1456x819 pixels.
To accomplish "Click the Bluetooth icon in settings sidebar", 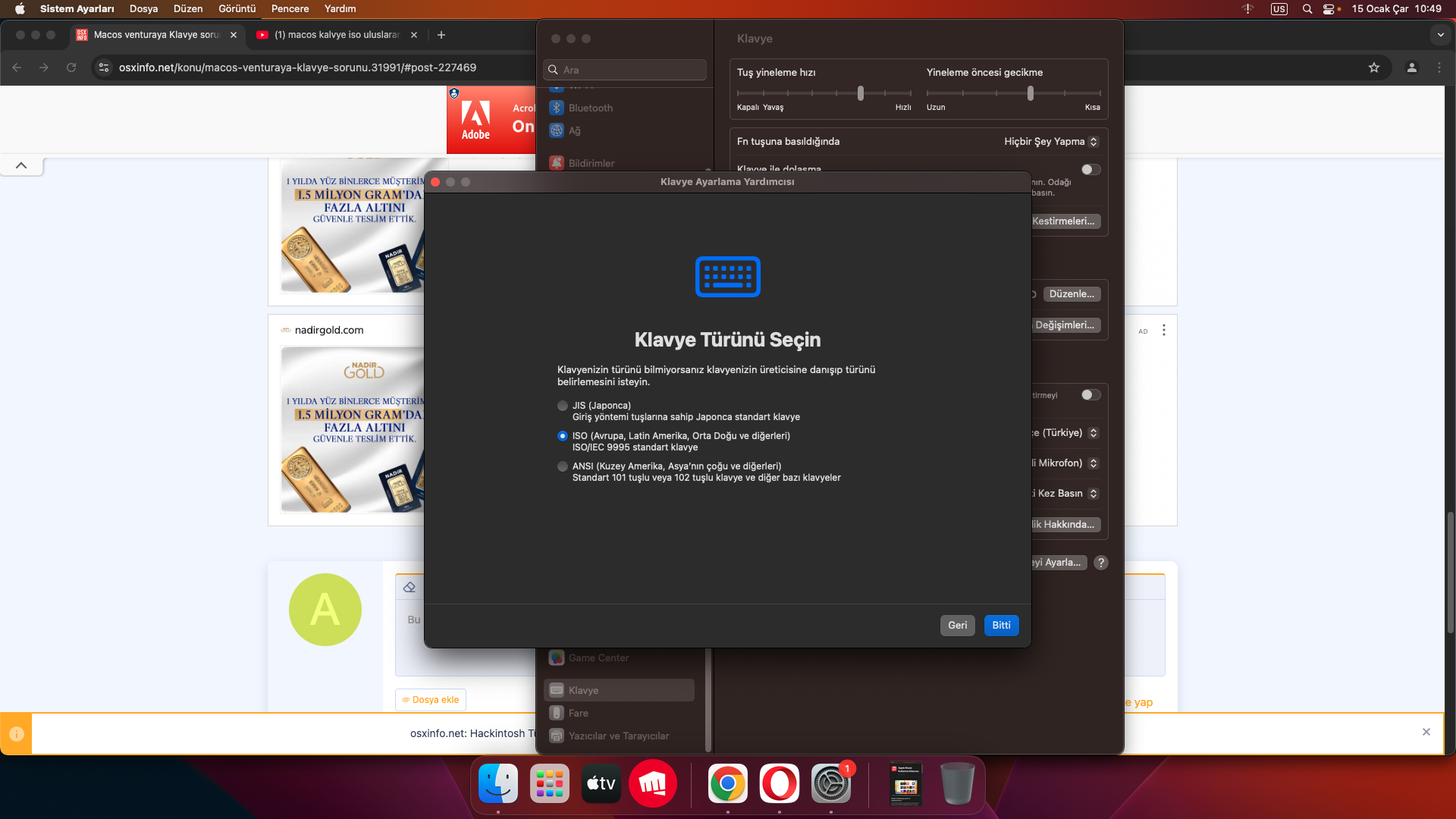I will pos(557,108).
